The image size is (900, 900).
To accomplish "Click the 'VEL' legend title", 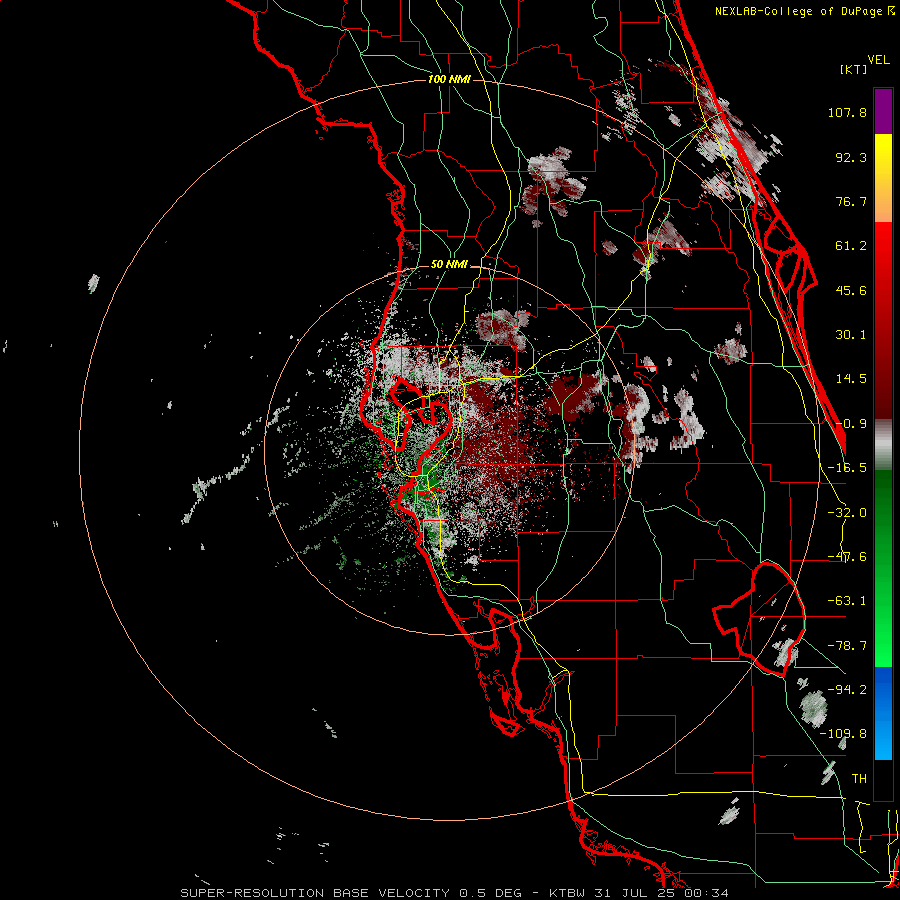I will pyautogui.click(x=879, y=59).
